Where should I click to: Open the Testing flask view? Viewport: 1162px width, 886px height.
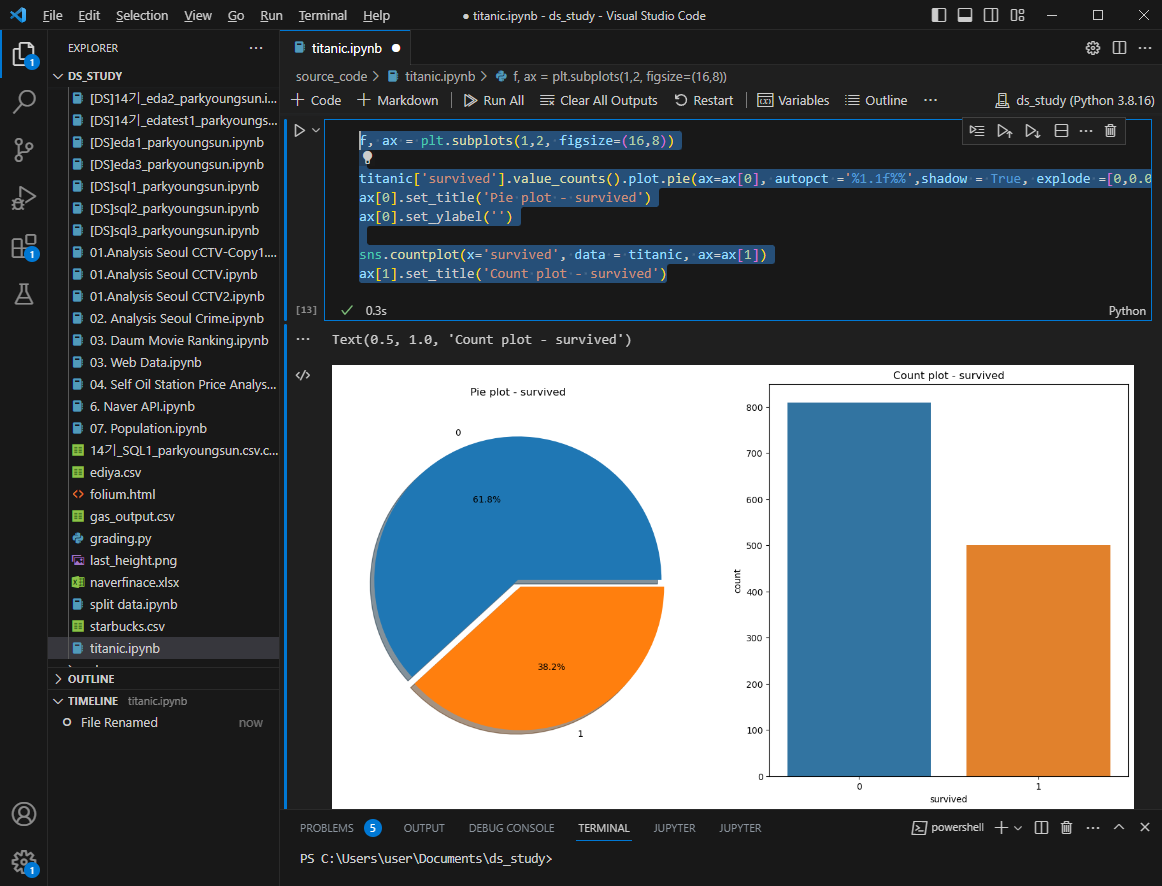click(x=24, y=295)
